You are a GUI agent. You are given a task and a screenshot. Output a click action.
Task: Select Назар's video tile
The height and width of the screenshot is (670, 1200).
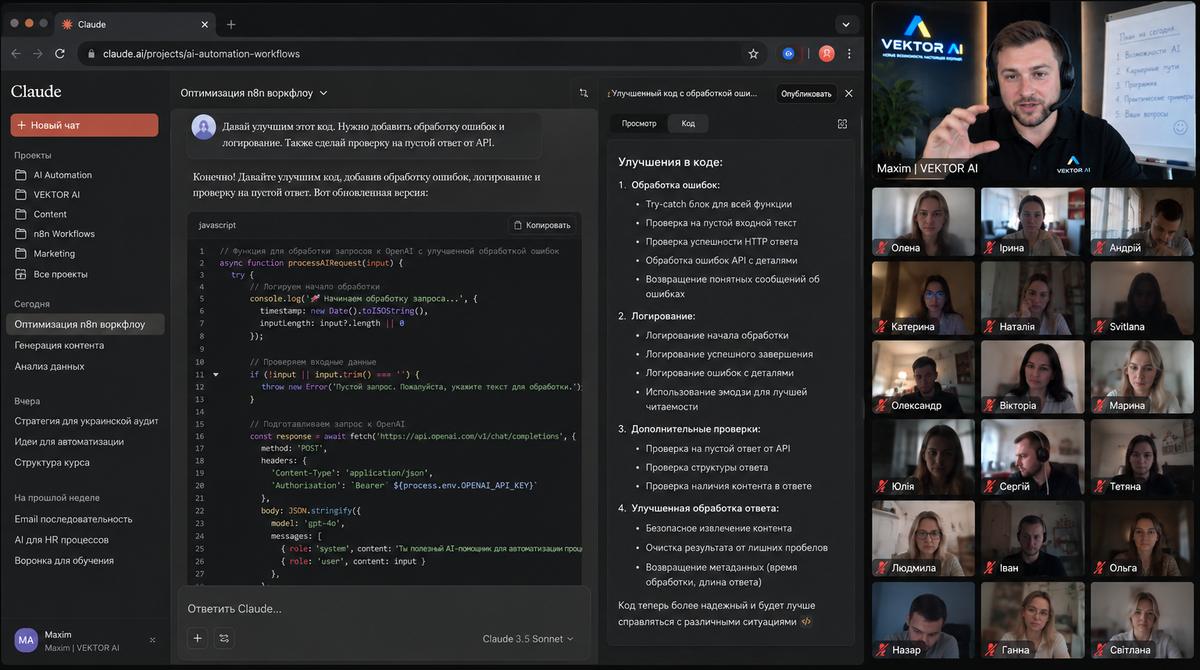point(923,619)
